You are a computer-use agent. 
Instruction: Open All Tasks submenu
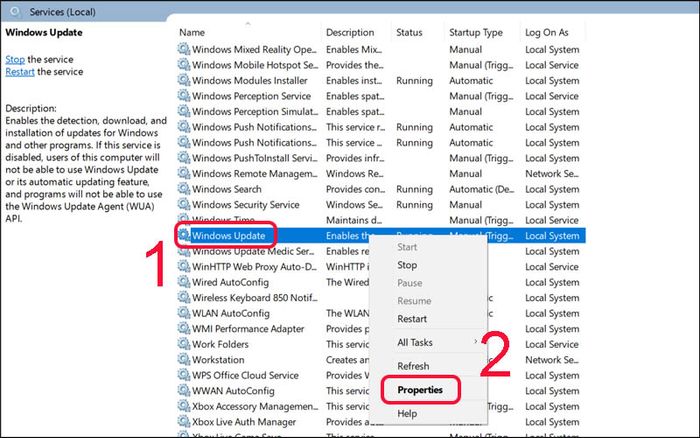[x=415, y=342]
